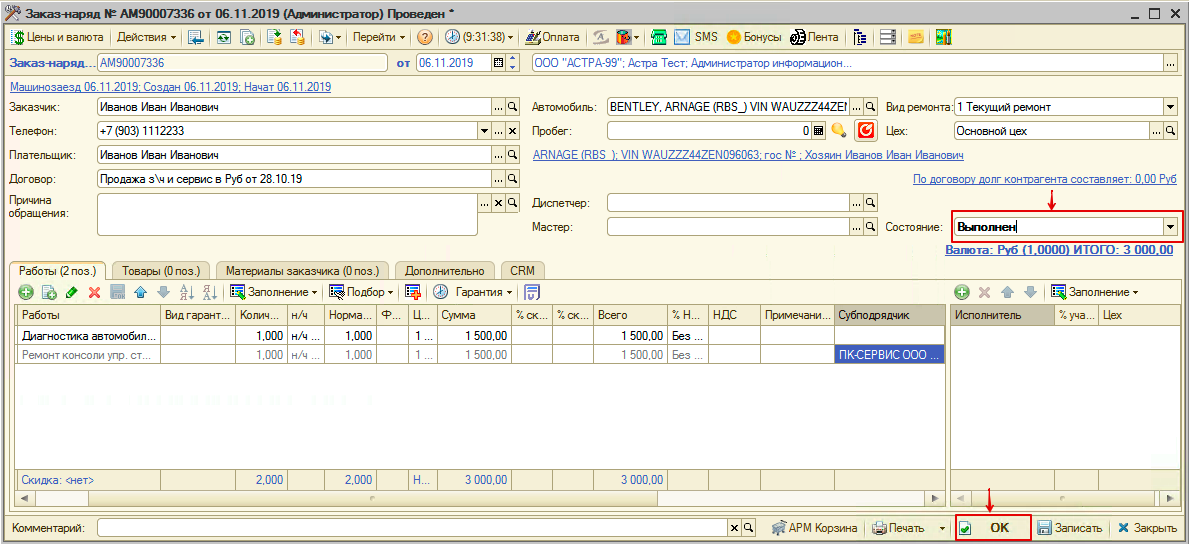This screenshot has height=545, width=1189.
Task: Click into the Комментарий input field
Action: point(413,528)
